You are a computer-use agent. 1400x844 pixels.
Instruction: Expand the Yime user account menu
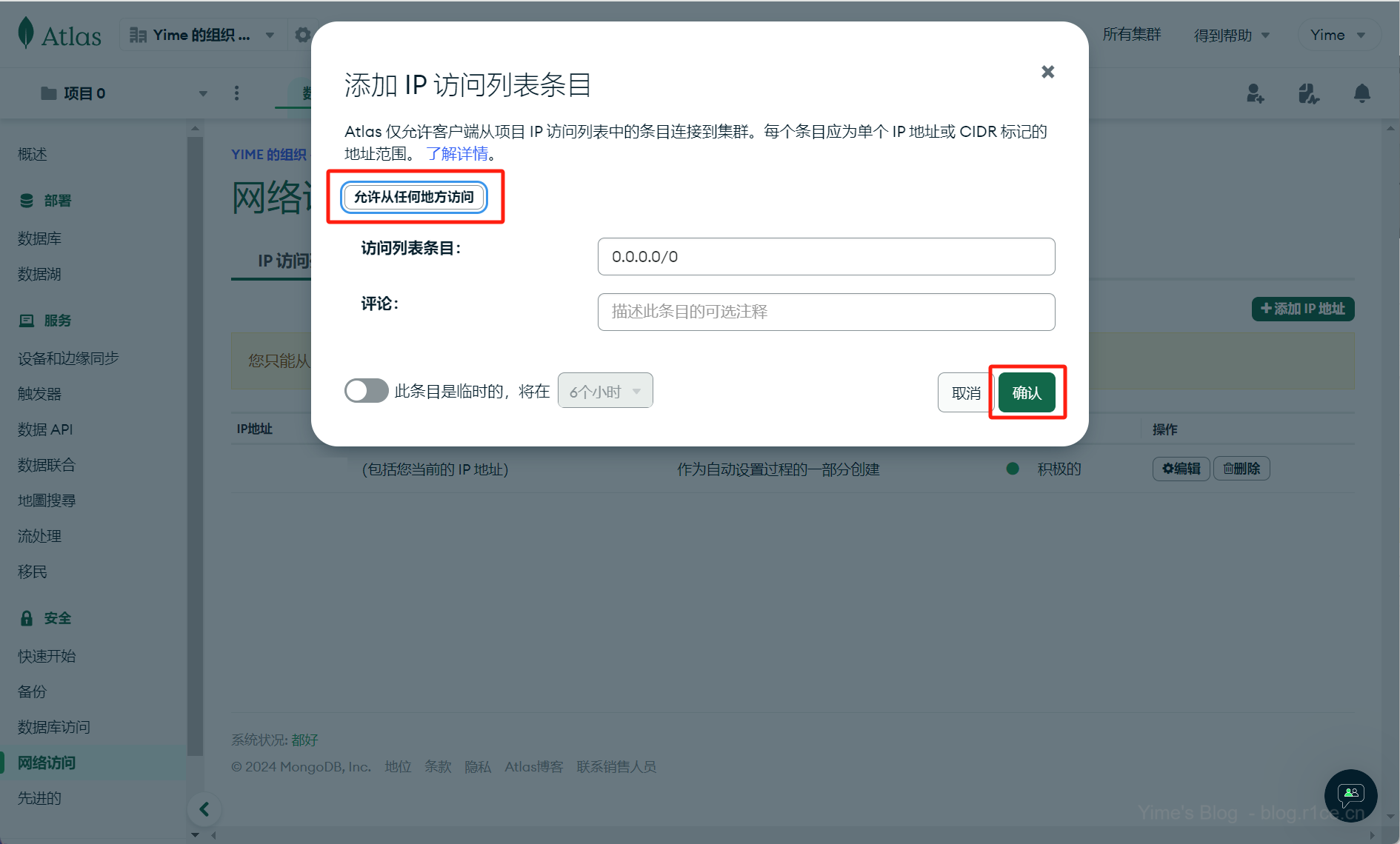(x=1338, y=35)
